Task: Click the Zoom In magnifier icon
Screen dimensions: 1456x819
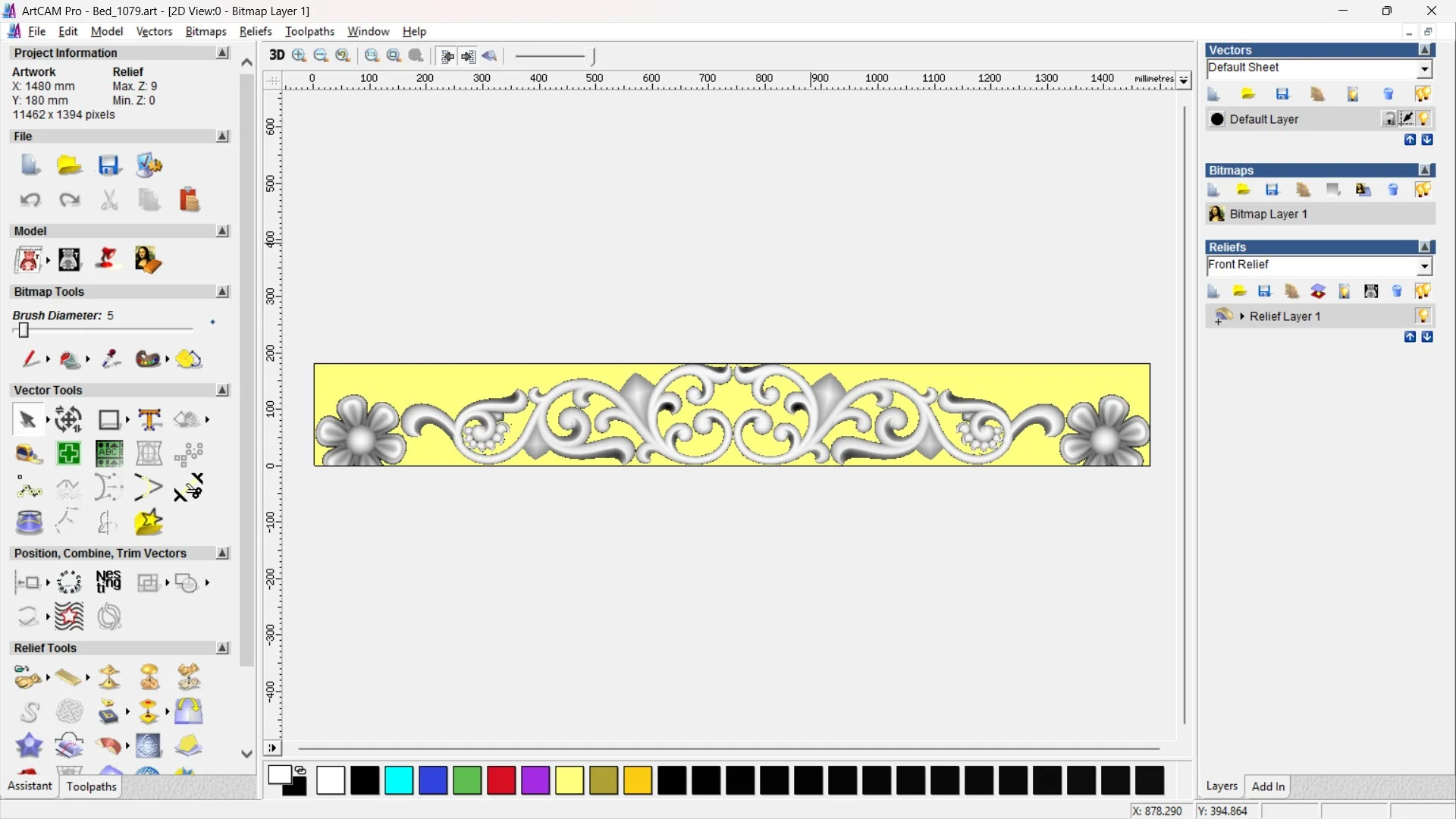Action: [x=300, y=55]
